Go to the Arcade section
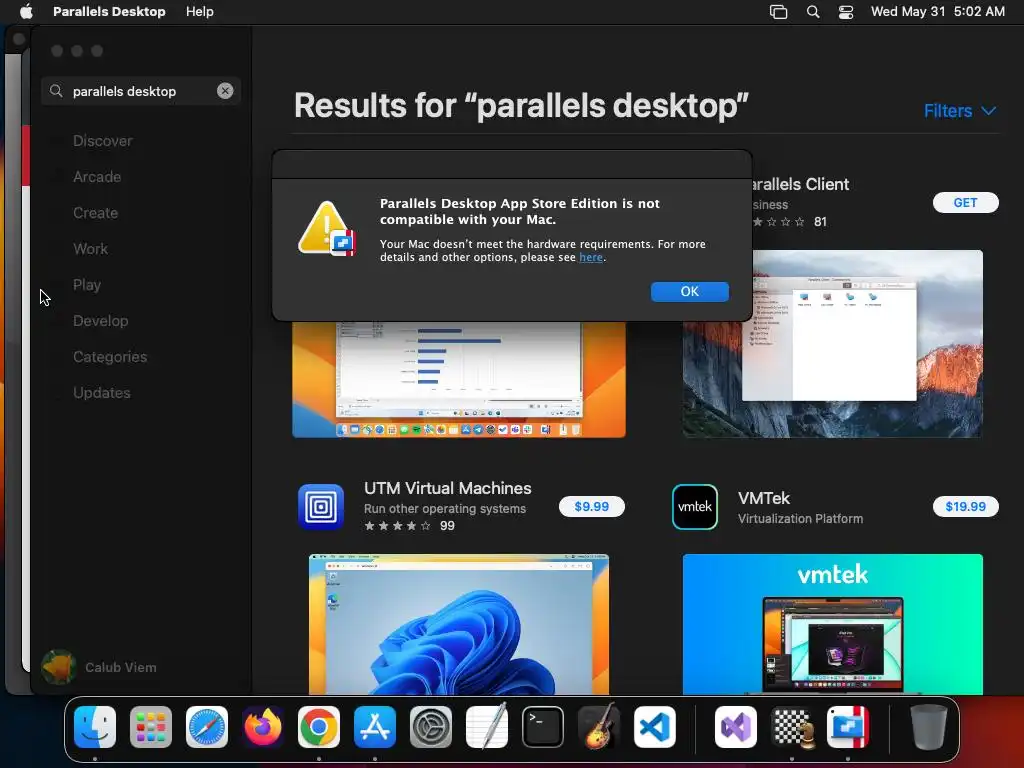The width and height of the screenshot is (1024, 768). pos(97,176)
